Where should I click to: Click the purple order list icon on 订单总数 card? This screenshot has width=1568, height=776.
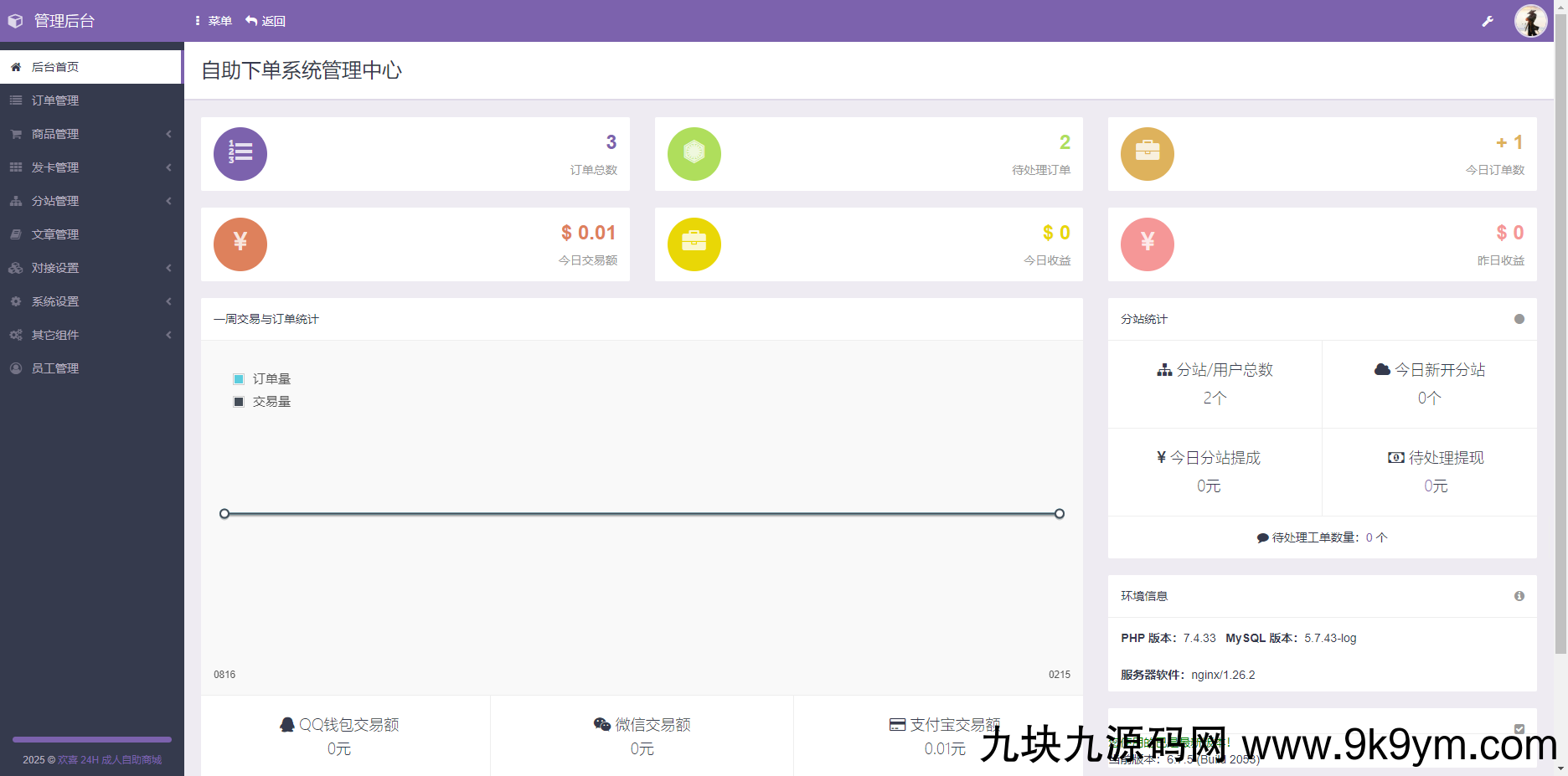pyautogui.click(x=240, y=153)
